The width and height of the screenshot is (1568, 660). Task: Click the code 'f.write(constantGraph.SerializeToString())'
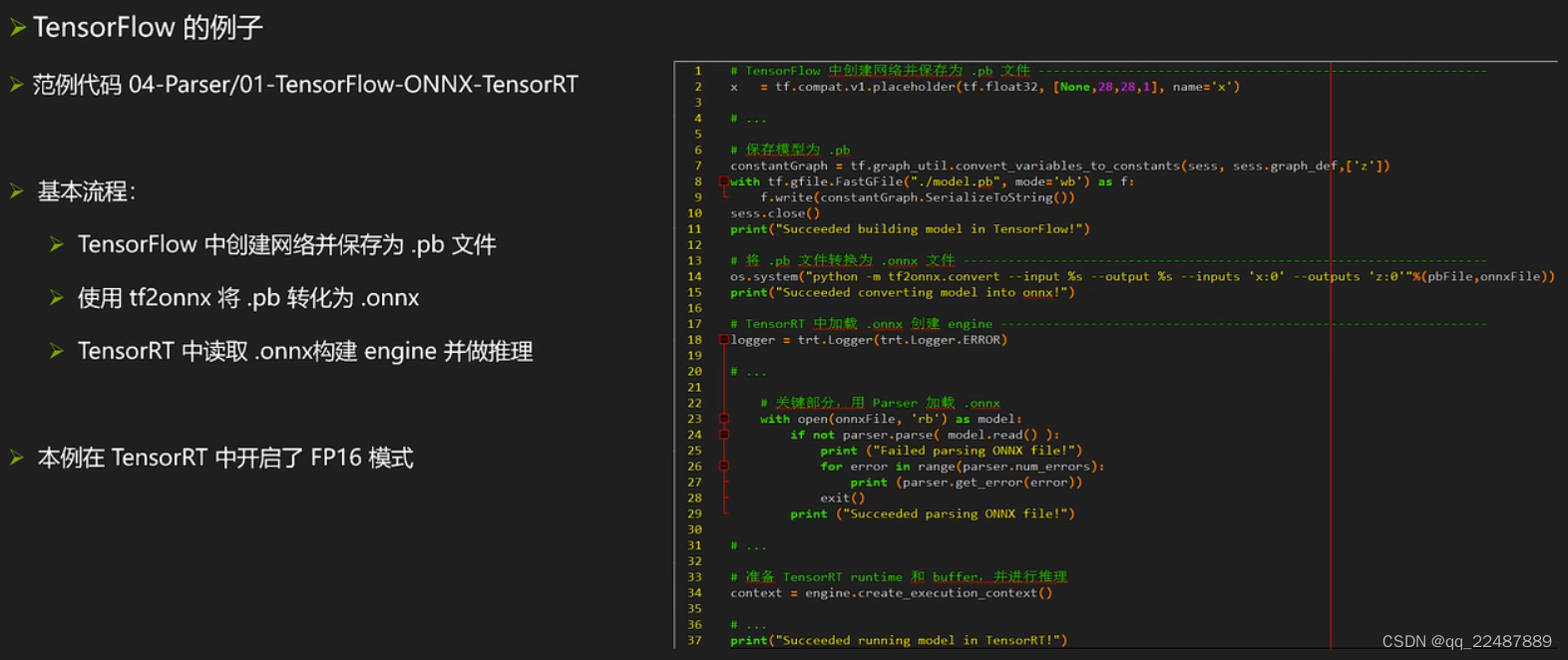pos(918,197)
